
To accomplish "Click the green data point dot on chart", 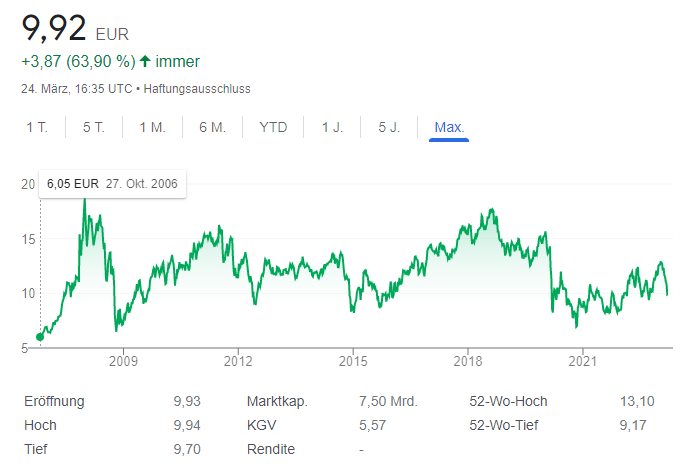I will point(40,337).
